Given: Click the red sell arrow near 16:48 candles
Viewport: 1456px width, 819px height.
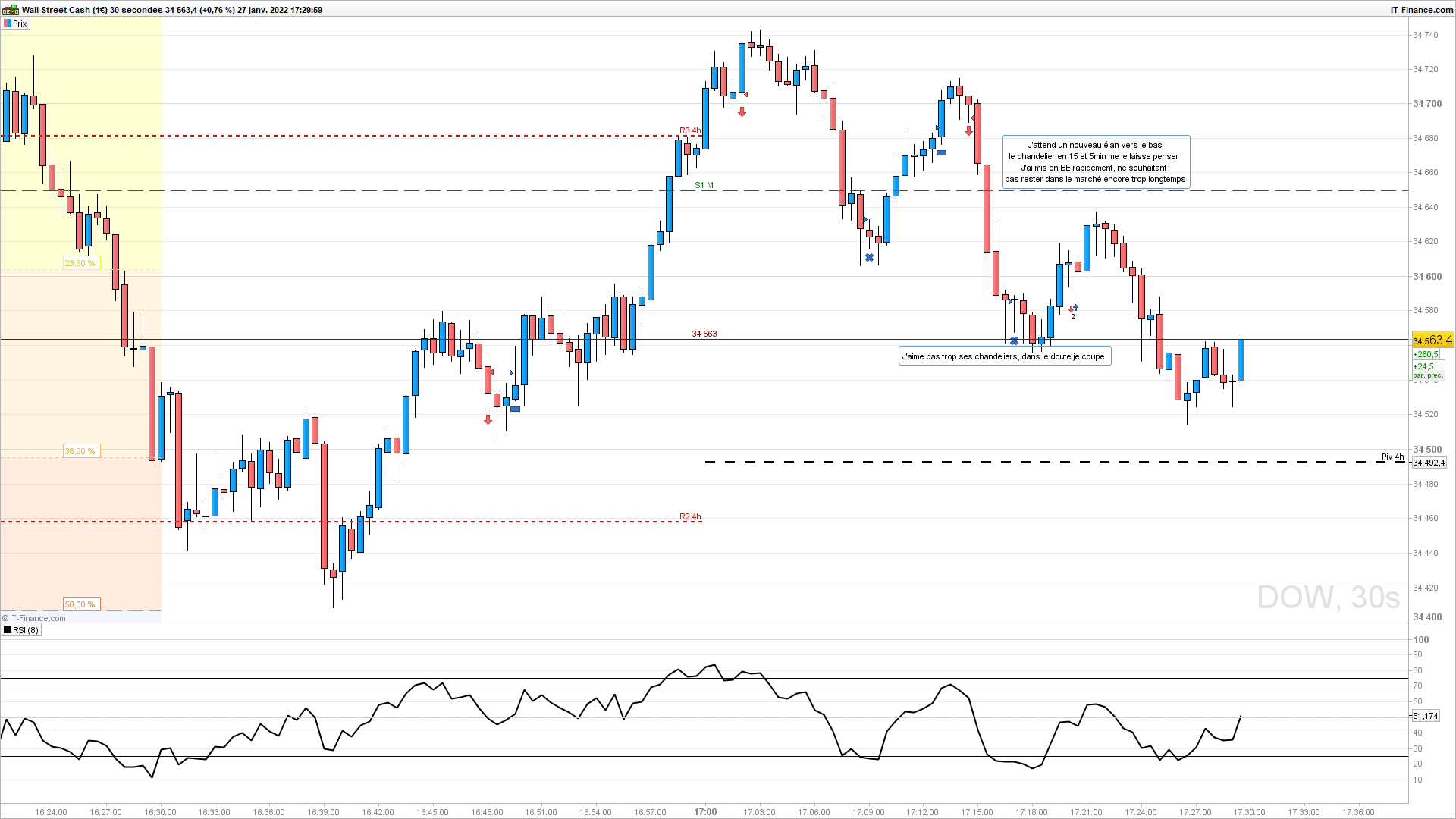Looking at the screenshot, I should pos(488,419).
